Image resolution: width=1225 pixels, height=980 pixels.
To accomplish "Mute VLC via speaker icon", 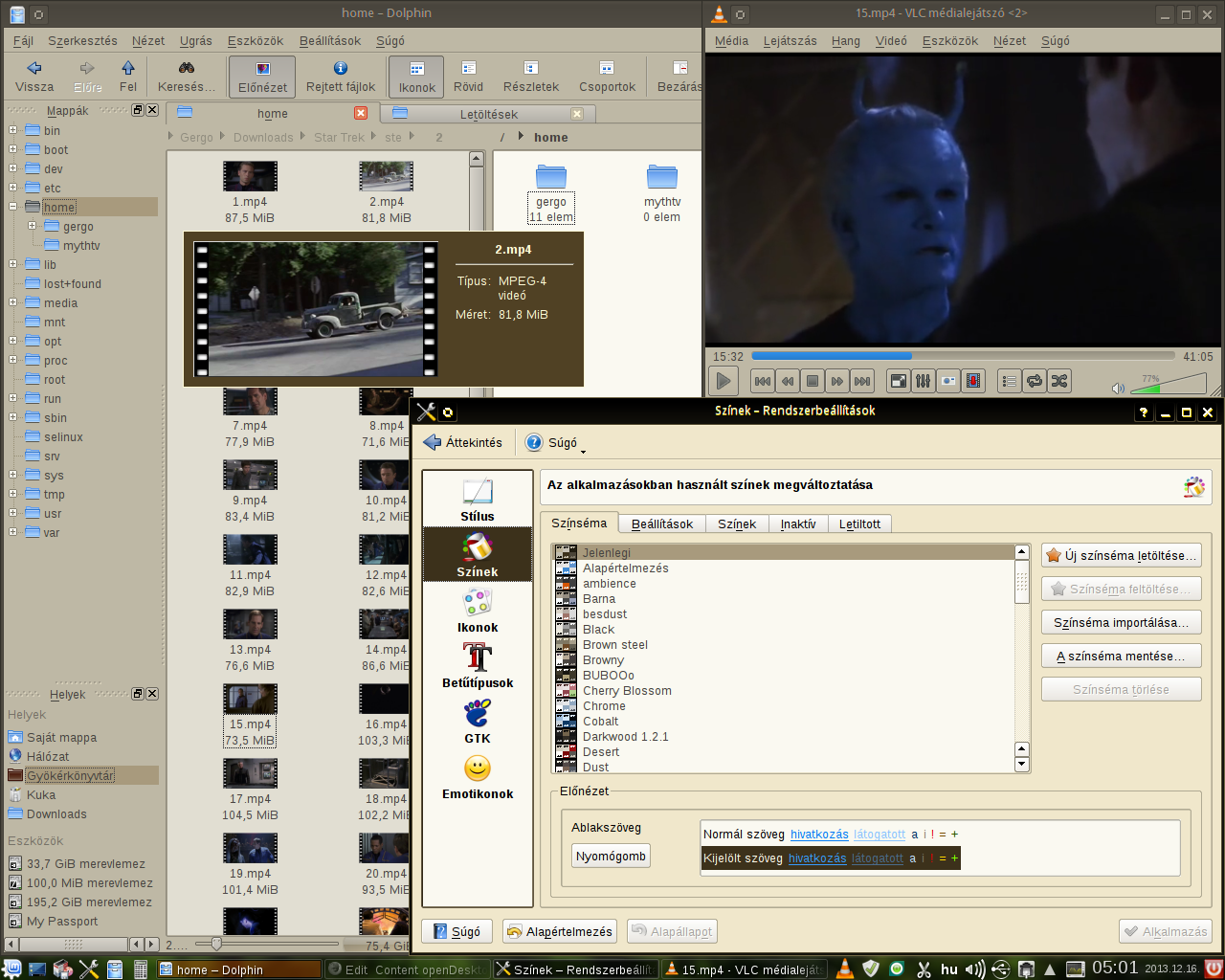I will pos(1118,388).
